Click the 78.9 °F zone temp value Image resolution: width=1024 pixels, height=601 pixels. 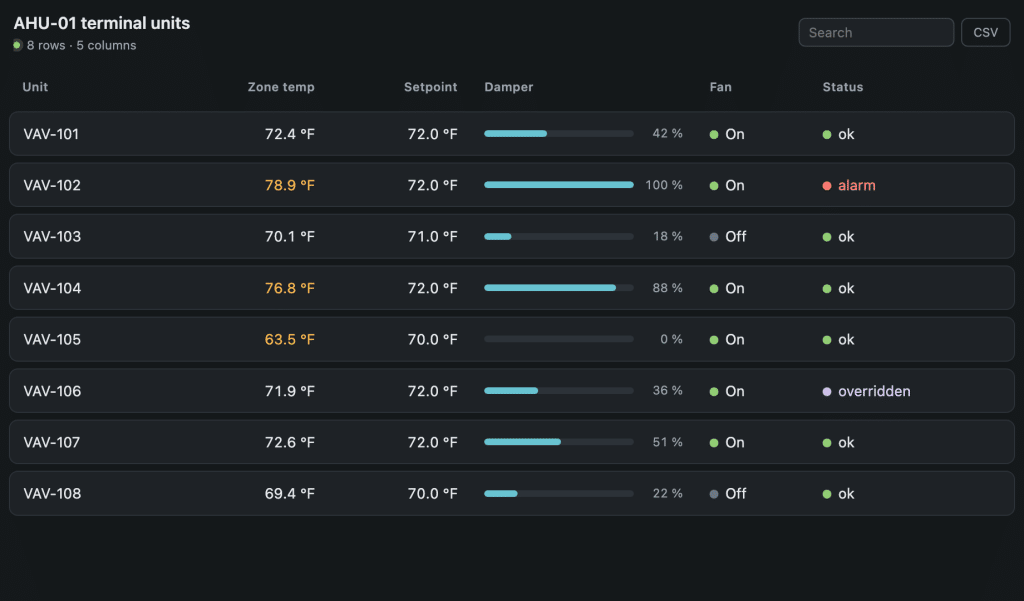[289, 186]
